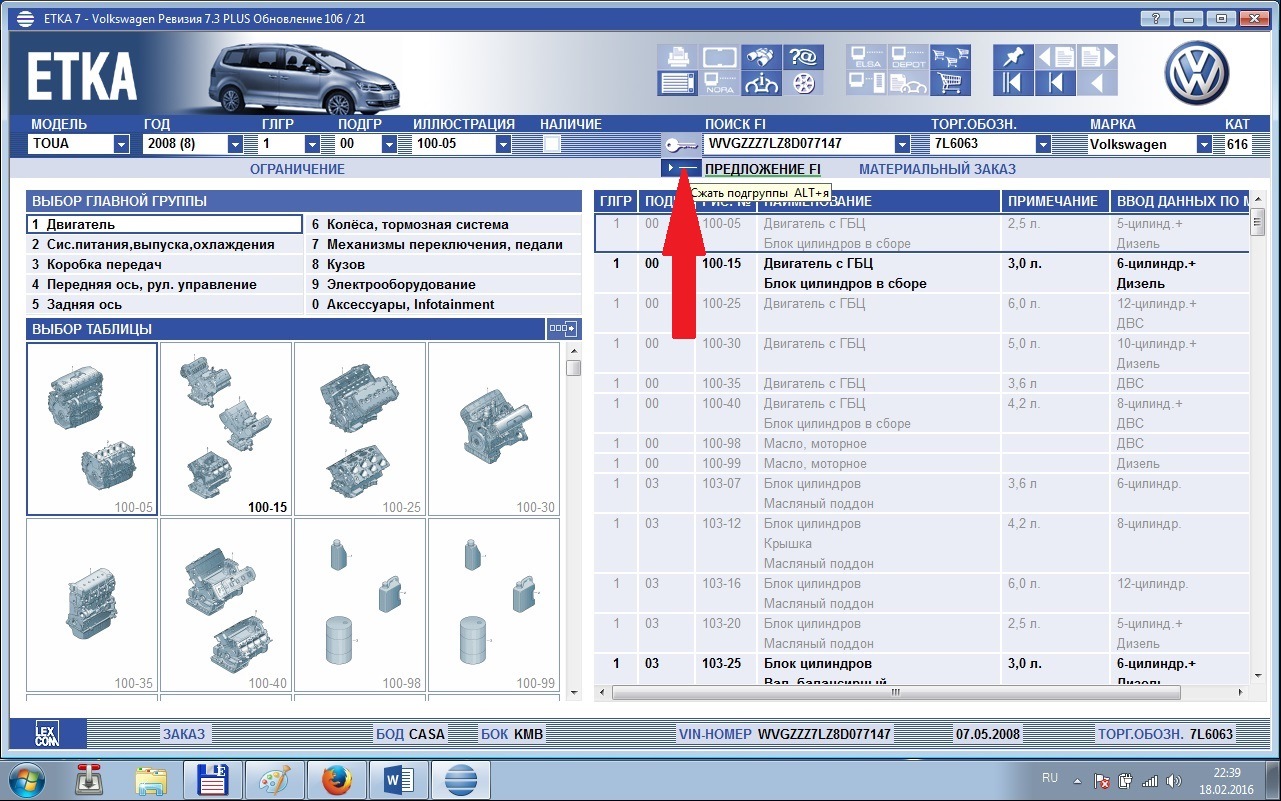The width and height of the screenshot is (1281, 801).
Task: Click the wheel rim icon
Action: (802, 83)
